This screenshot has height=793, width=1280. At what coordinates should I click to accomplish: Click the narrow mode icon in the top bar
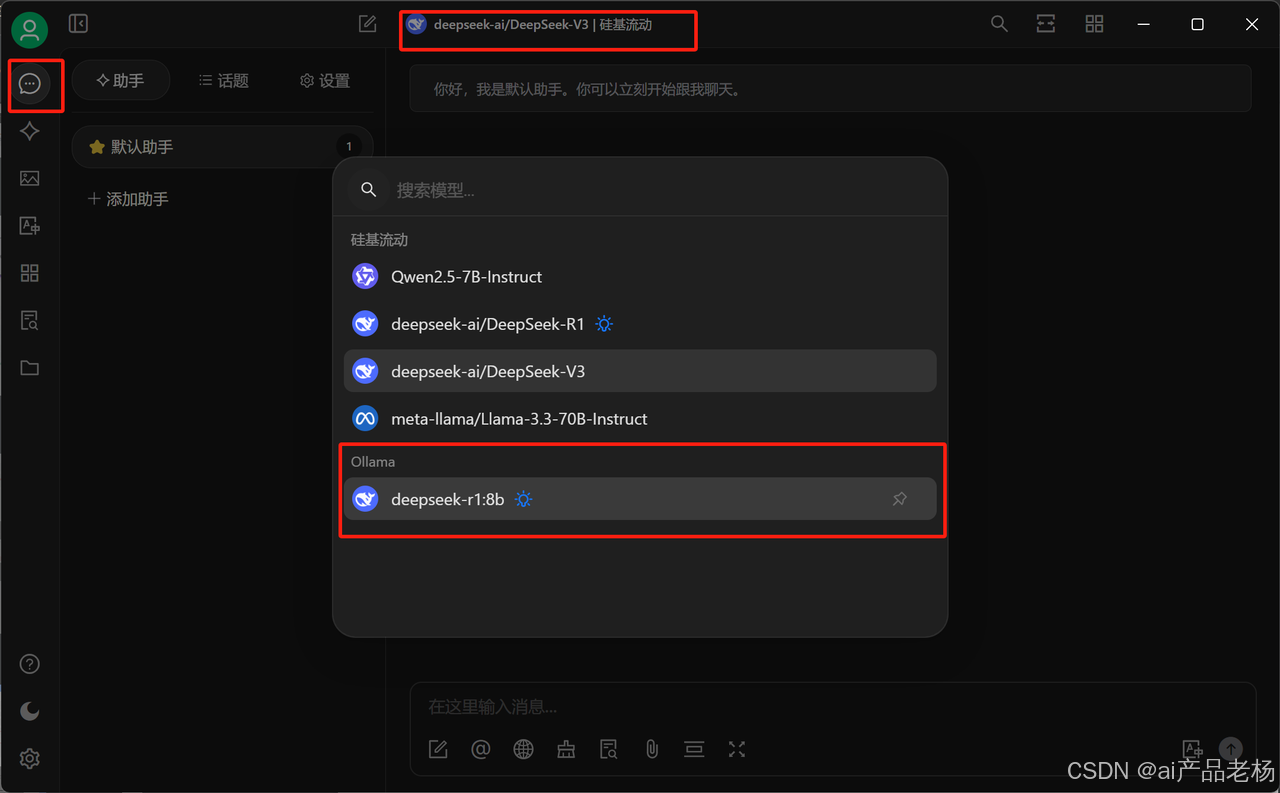pos(1046,24)
